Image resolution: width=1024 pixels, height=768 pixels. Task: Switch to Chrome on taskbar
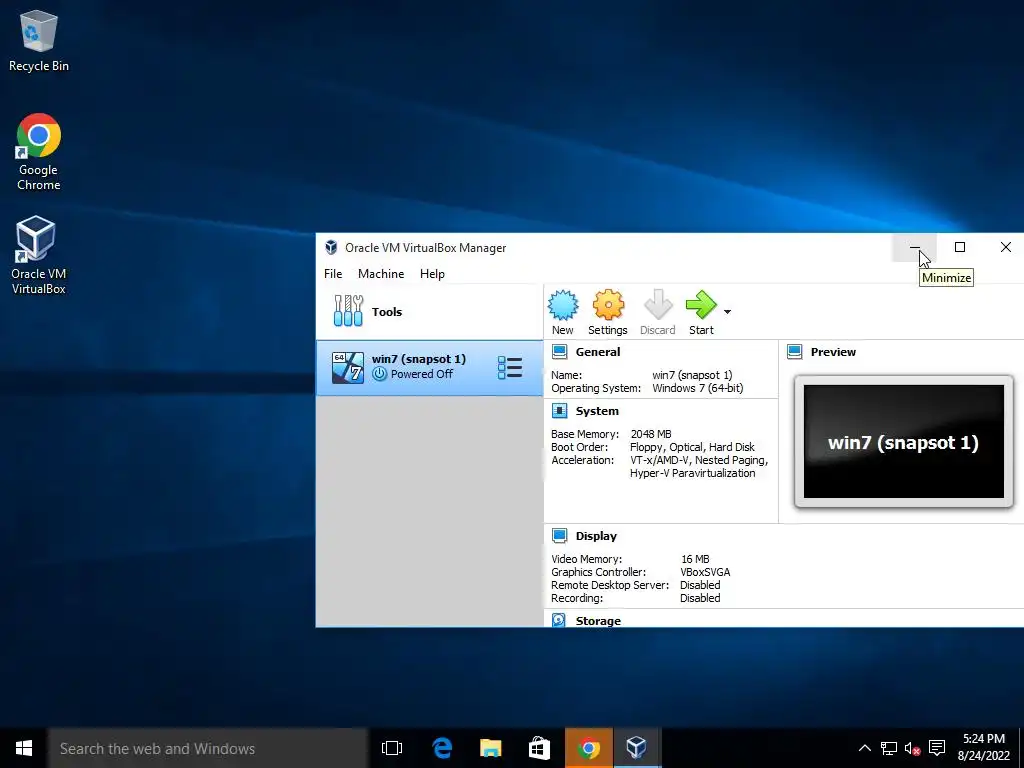[588, 748]
